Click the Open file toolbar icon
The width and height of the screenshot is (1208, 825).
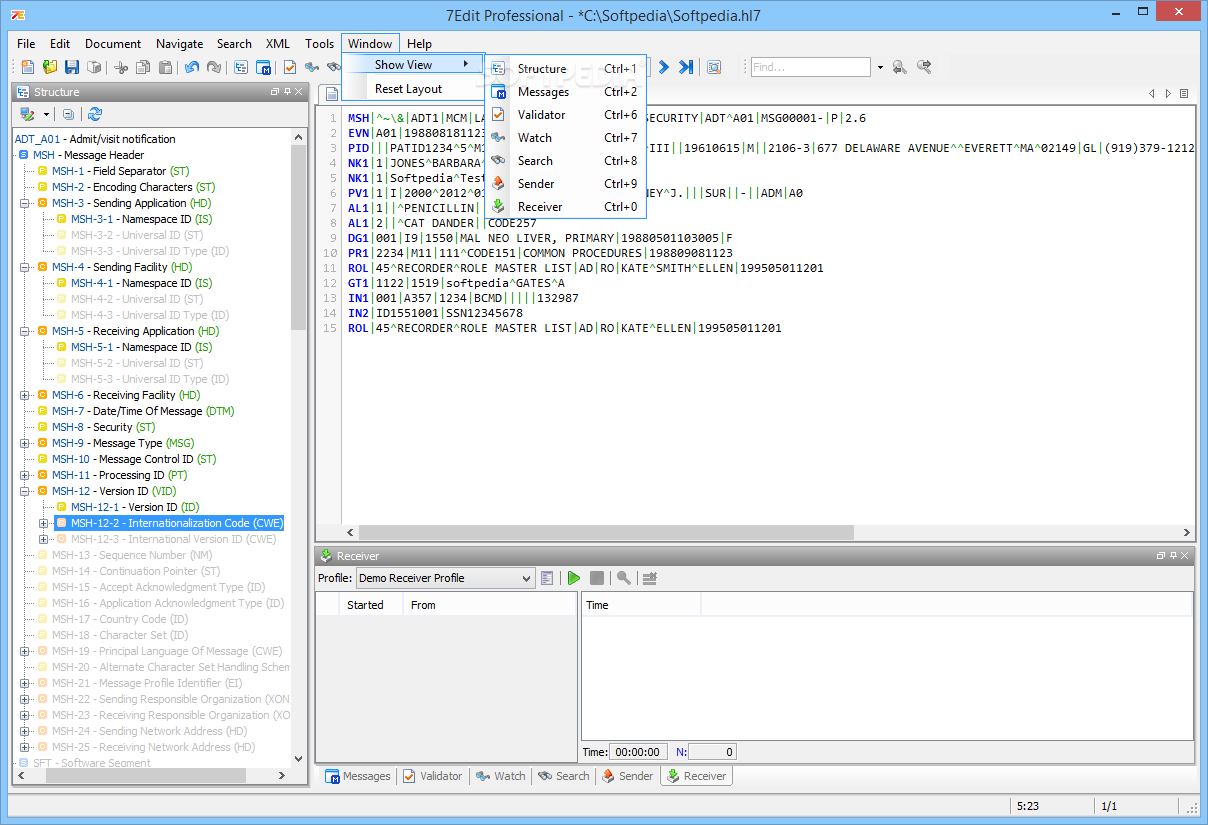click(49, 67)
